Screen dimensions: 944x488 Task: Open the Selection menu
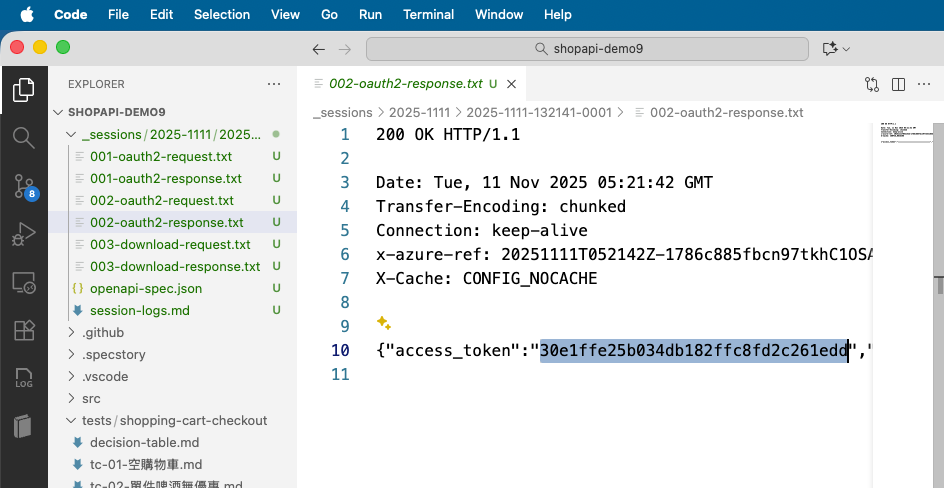[x=222, y=14]
